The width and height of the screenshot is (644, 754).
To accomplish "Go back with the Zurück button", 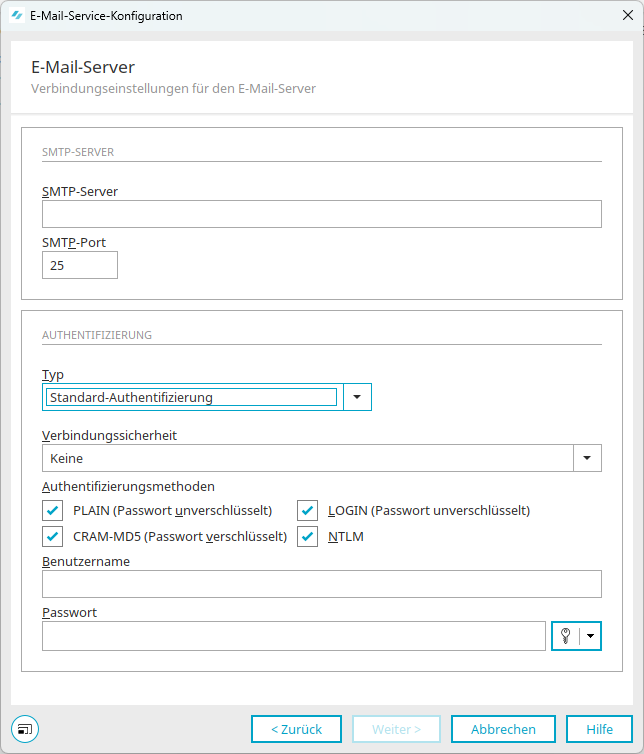I will (x=296, y=729).
